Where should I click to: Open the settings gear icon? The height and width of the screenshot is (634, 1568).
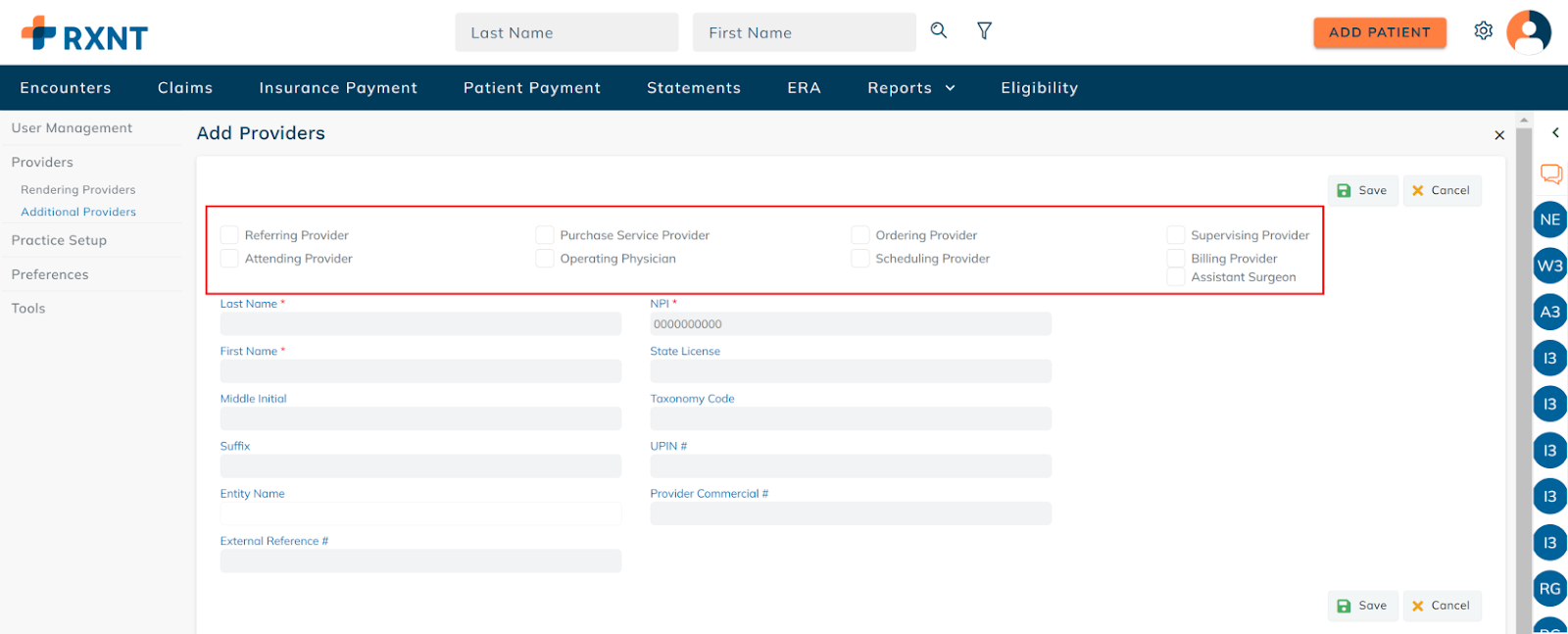(x=1483, y=31)
